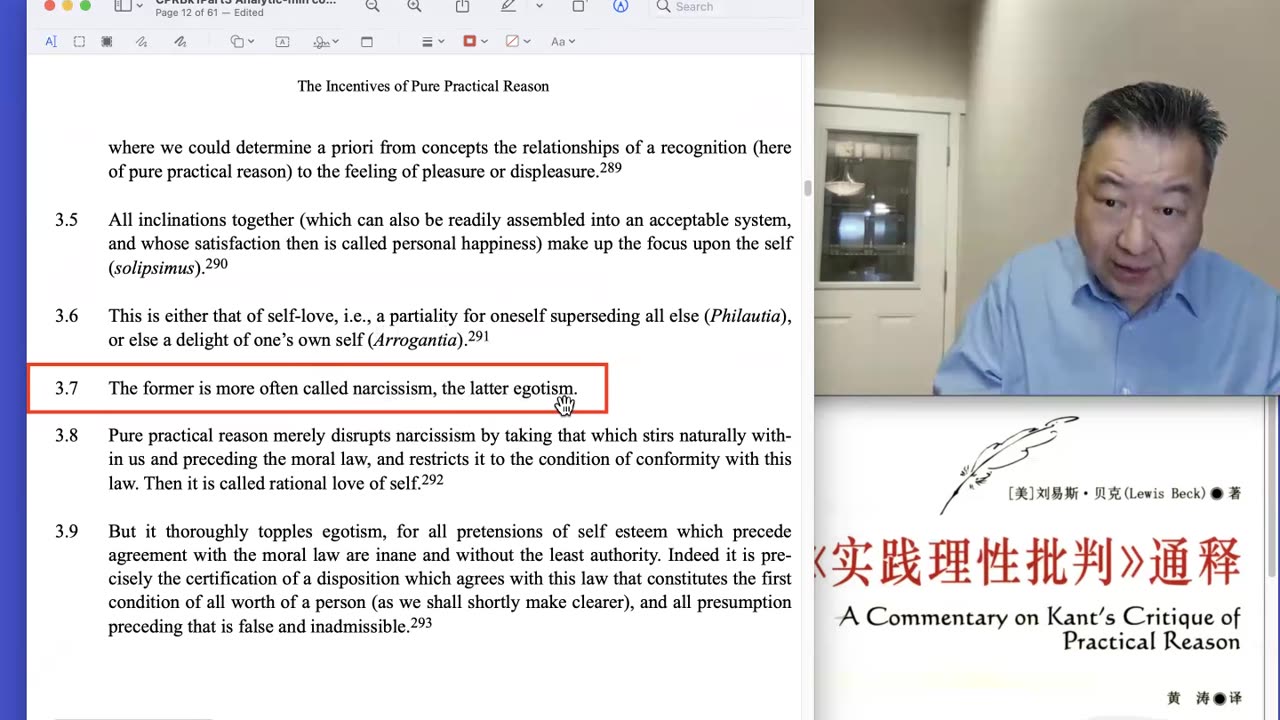The height and width of the screenshot is (720, 1280).
Task: Click paragraph number 3.5
Action: tap(66, 220)
